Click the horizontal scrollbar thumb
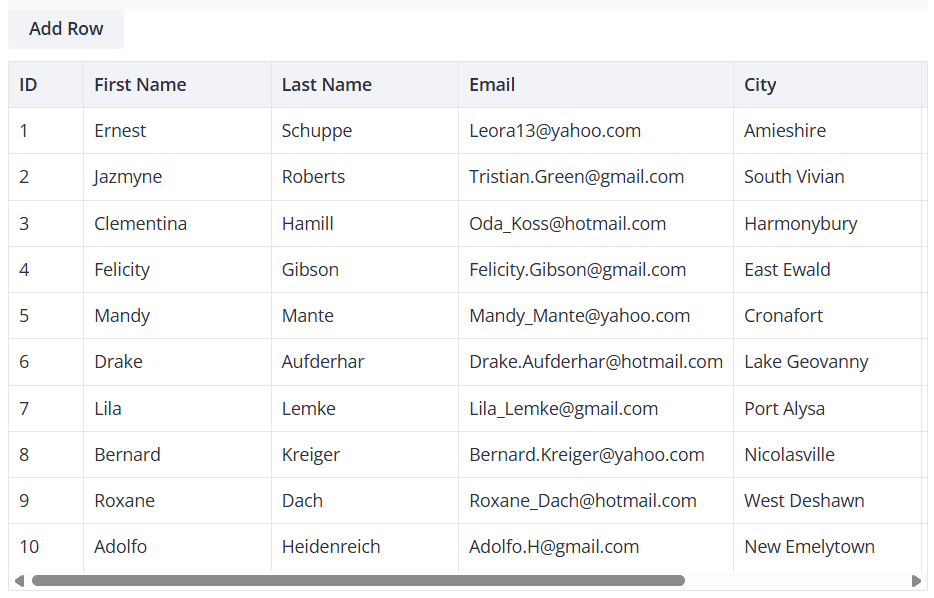Image resolution: width=934 pixels, height=598 pixels. coord(358,581)
